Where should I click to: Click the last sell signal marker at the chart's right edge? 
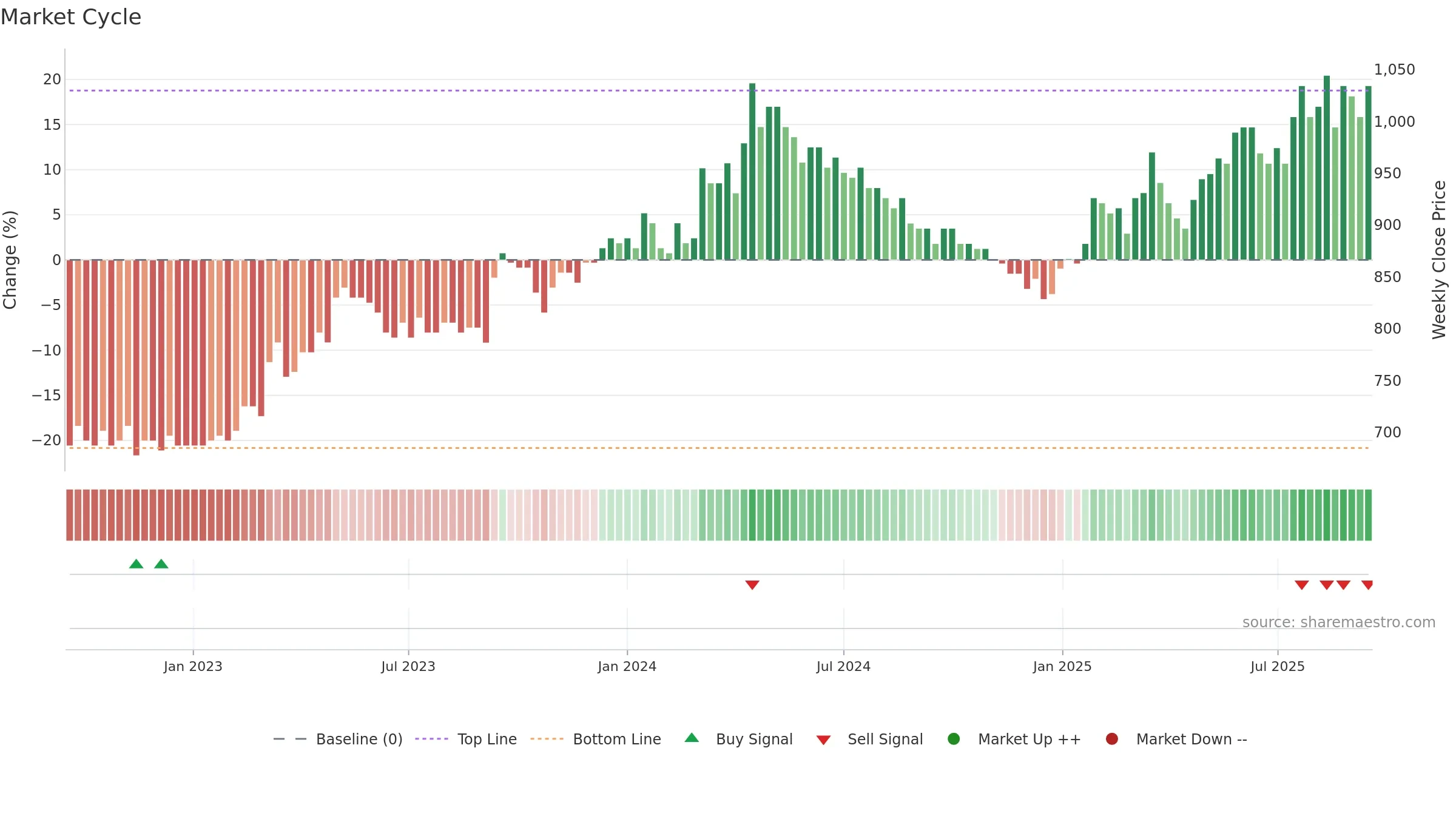pos(1367,585)
